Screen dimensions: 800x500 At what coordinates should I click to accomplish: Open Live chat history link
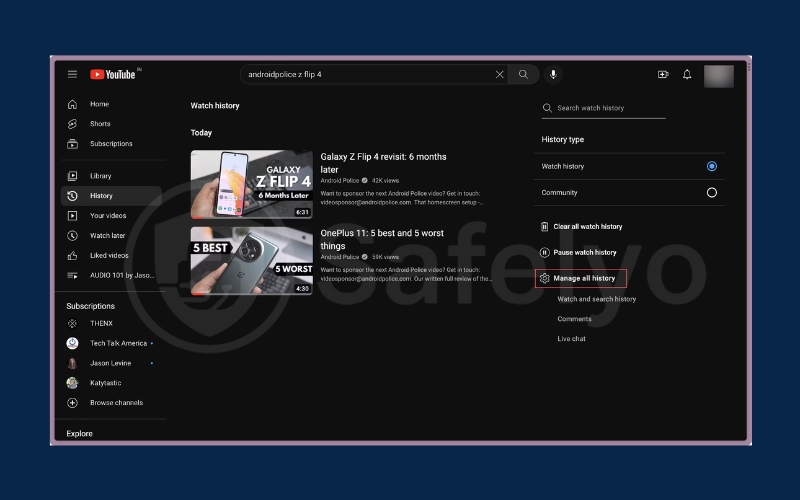click(571, 339)
